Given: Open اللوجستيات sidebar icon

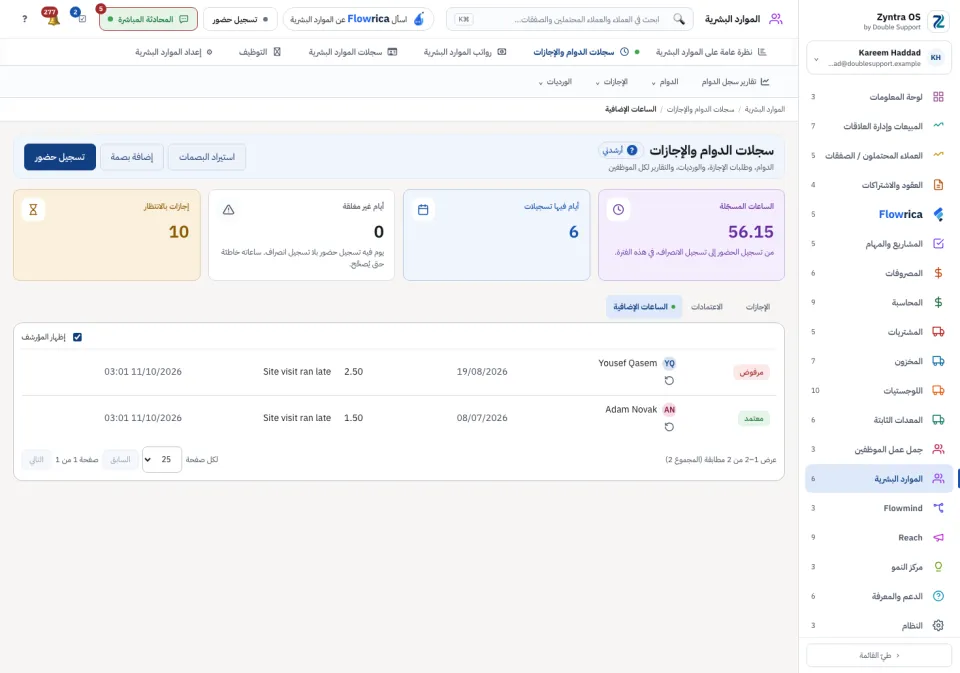Looking at the screenshot, I should click(938, 391).
